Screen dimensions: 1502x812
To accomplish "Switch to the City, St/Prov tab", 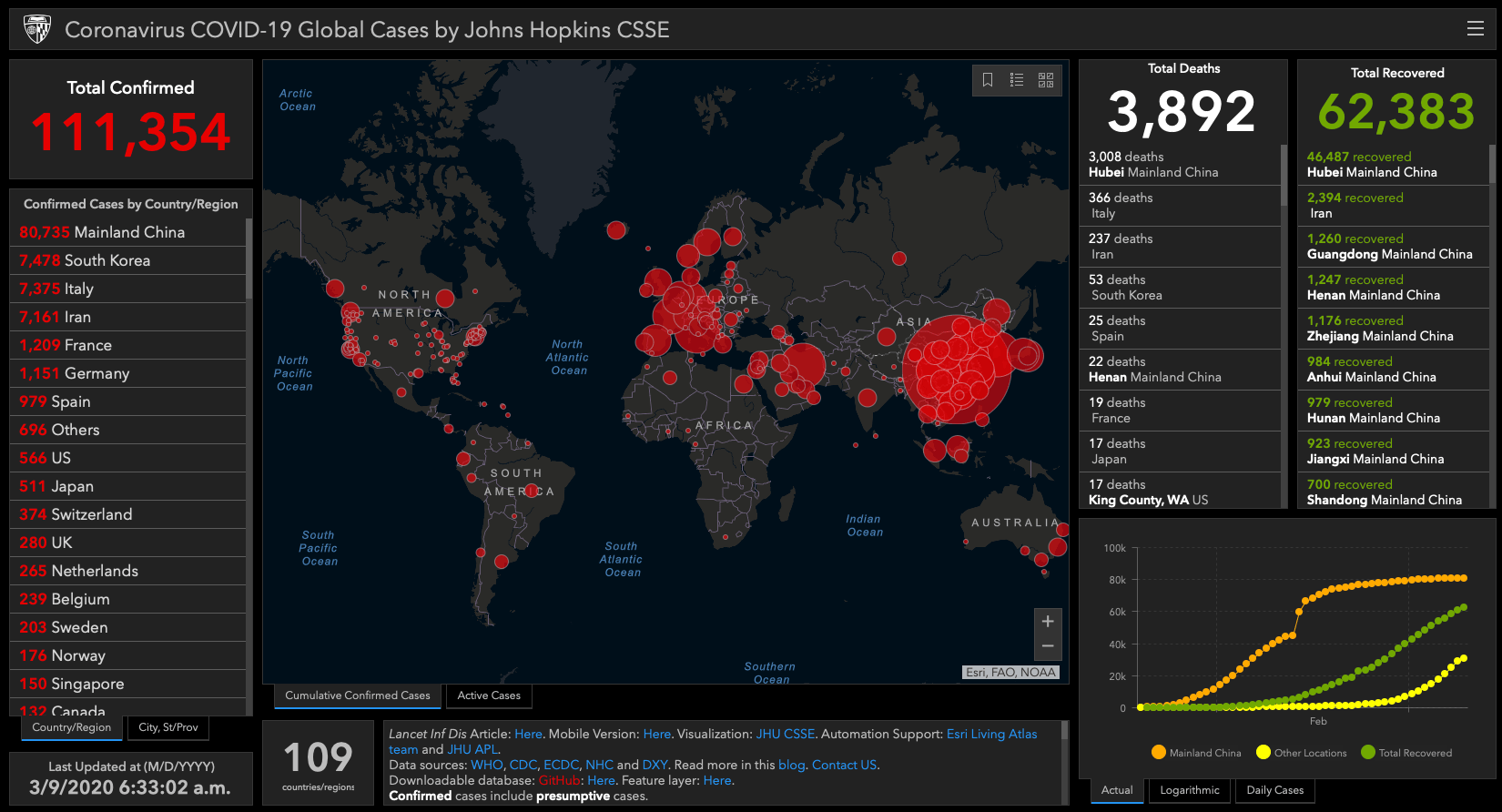I will click(x=168, y=727).
